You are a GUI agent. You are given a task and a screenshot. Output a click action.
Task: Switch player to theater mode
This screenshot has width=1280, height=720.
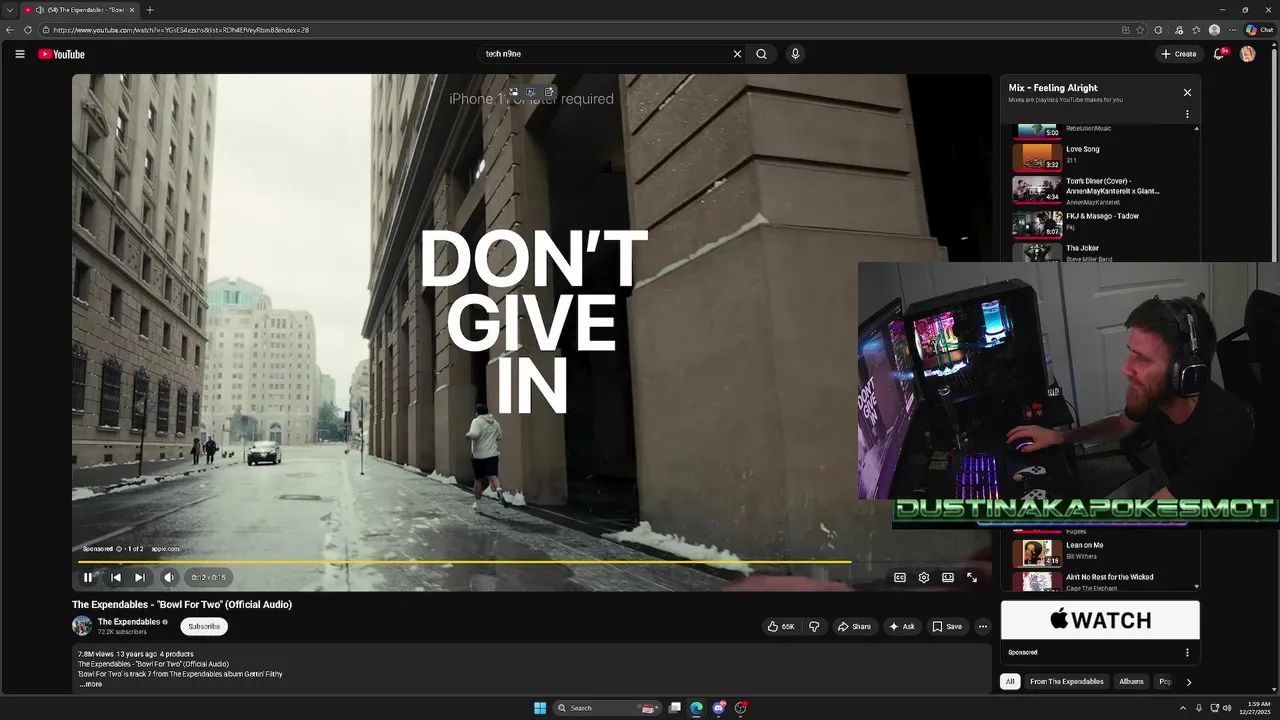[948, 577]
